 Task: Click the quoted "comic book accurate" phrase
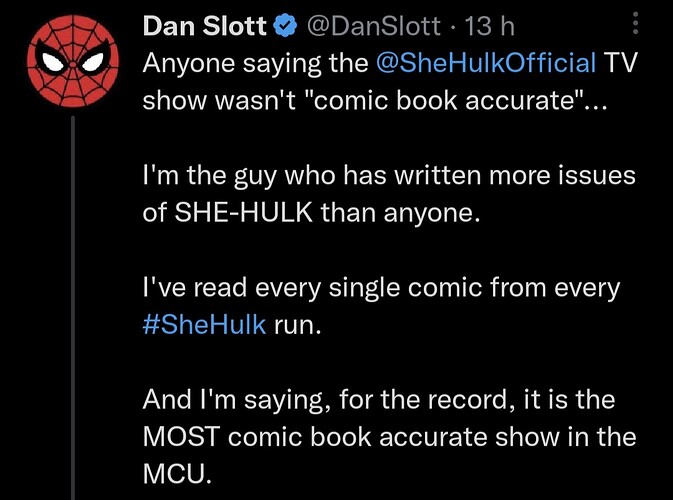click(x=445, y=100)
